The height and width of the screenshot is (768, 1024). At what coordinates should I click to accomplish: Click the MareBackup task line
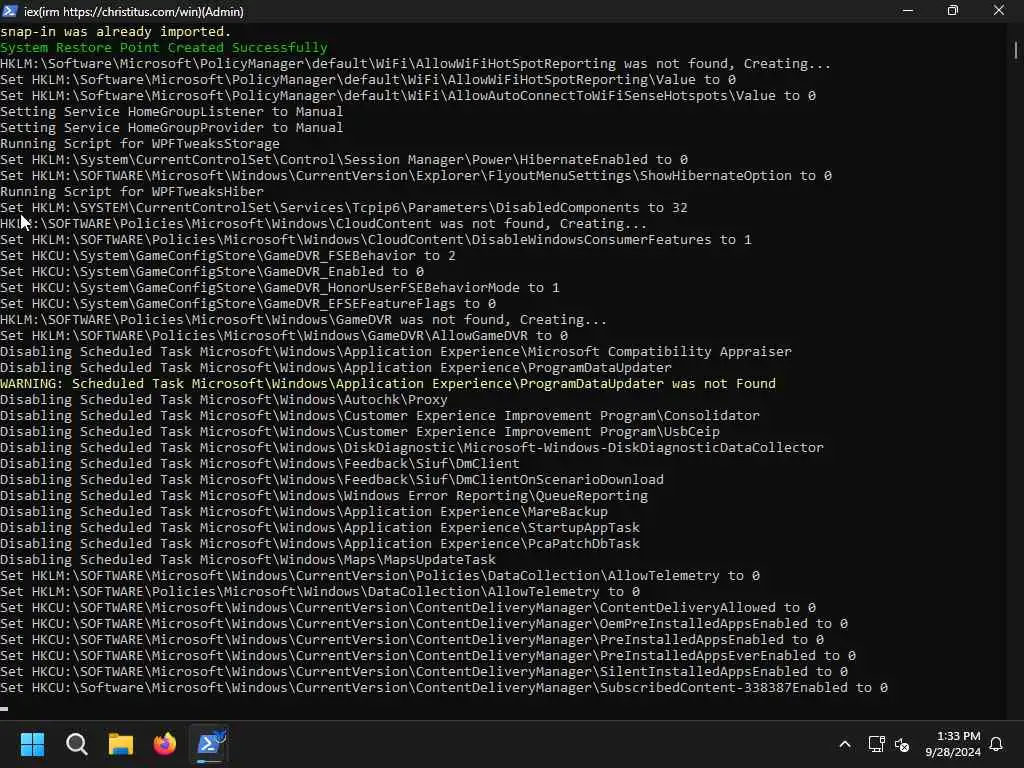click(x=304, y=511)
